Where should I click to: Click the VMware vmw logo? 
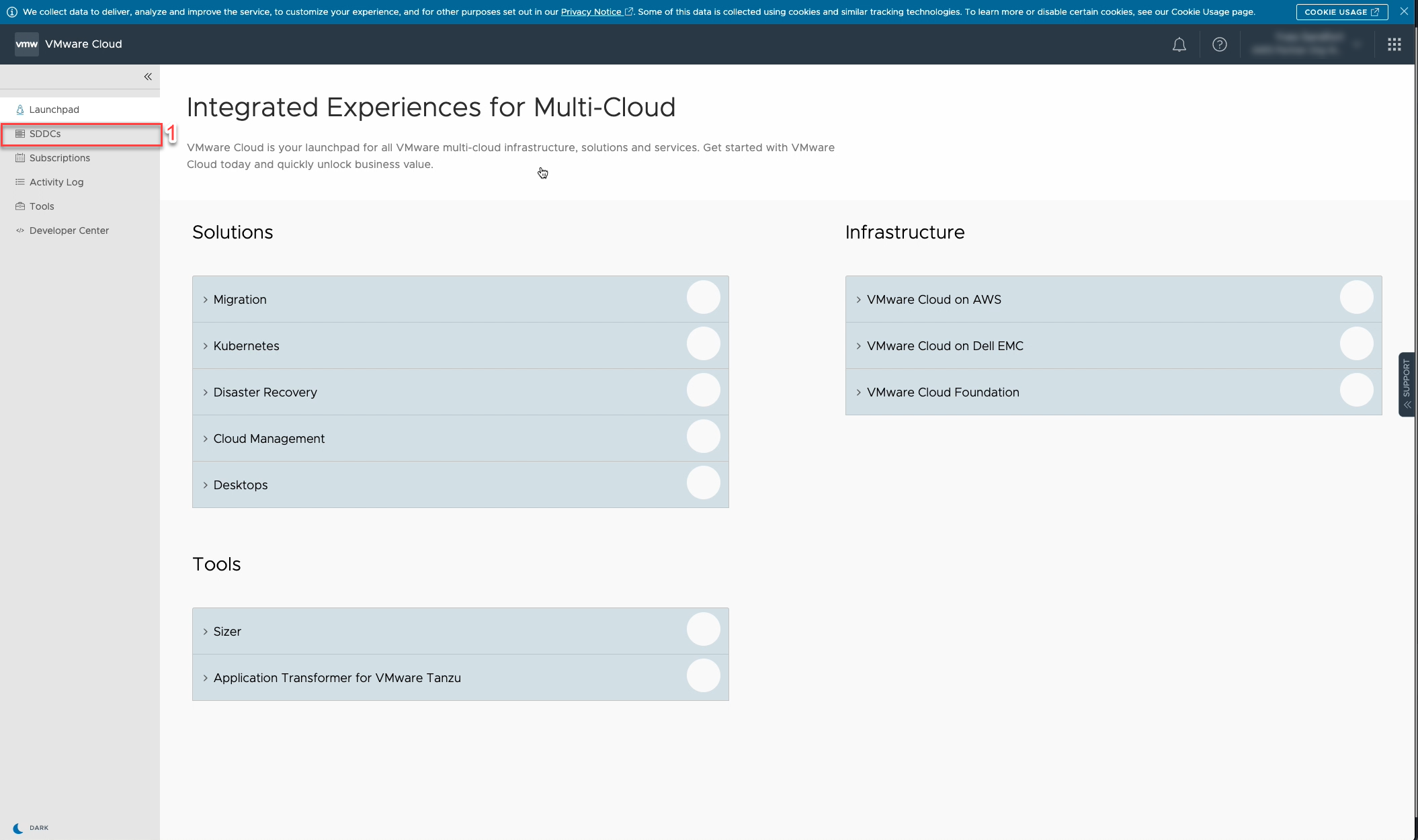point(27,44)
